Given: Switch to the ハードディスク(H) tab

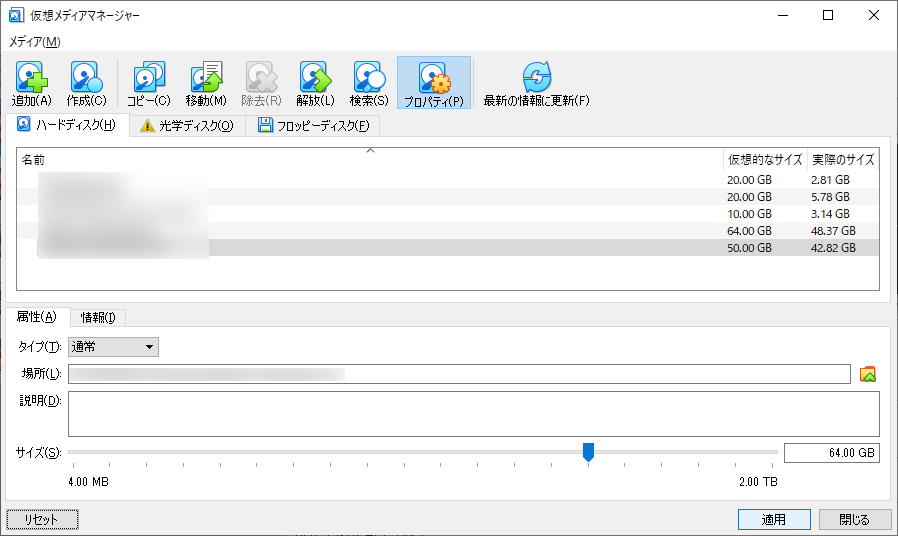Looking at the screenshot, I should [66, 125].
